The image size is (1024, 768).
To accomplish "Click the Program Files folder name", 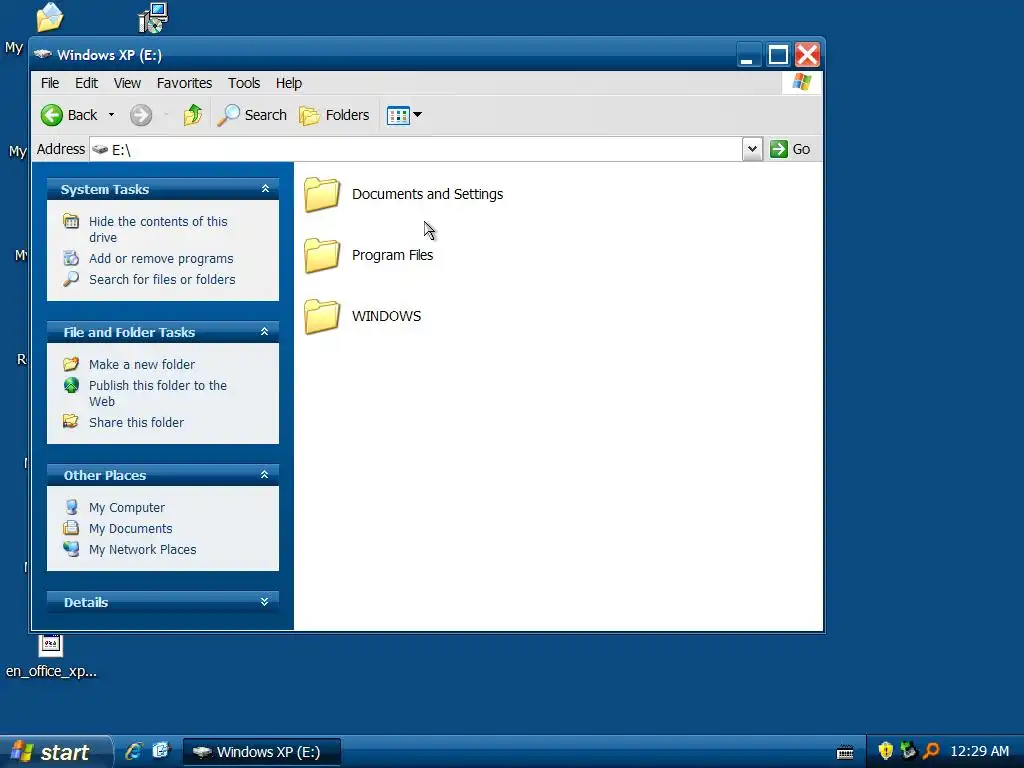I will 392,255.
